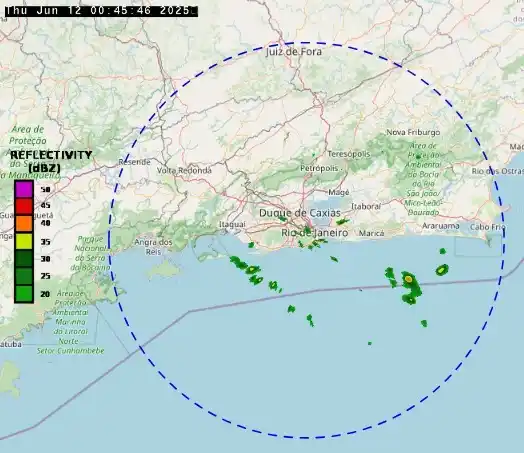Click the yellow 35 dBZ legend swatch
This screenshot has height=453, width=524.
point(24,241)
